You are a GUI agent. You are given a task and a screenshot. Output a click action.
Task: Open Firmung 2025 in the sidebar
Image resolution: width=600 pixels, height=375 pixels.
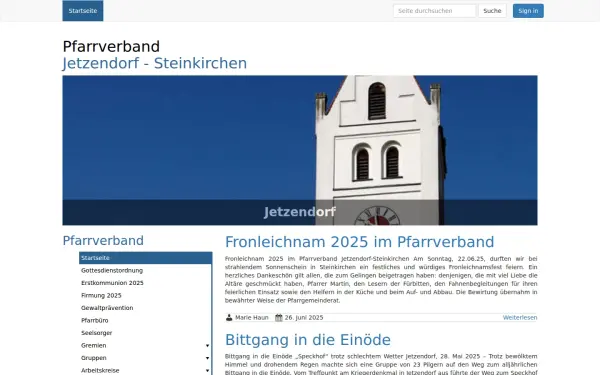101,295
